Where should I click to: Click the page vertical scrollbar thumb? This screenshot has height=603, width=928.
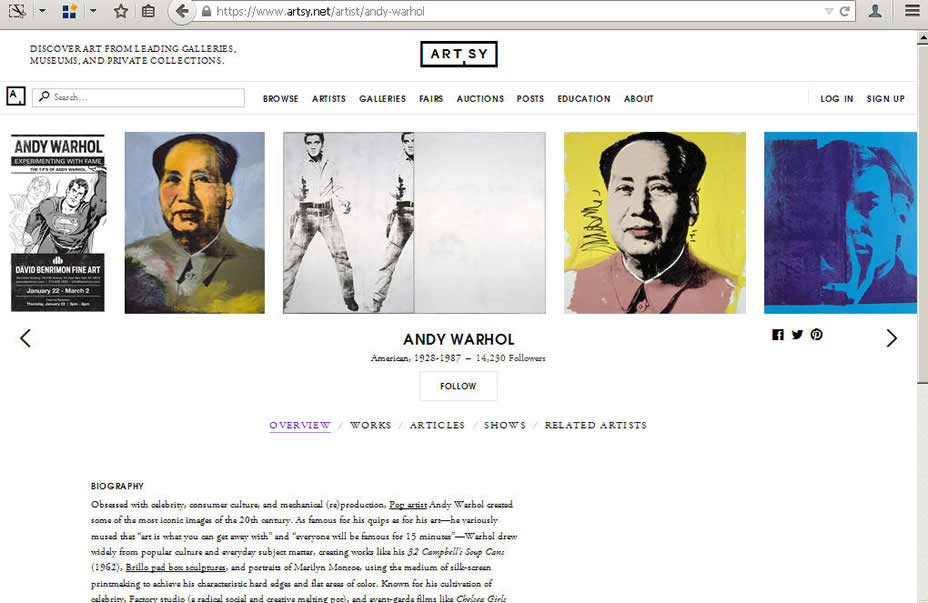tap(923, 213)
